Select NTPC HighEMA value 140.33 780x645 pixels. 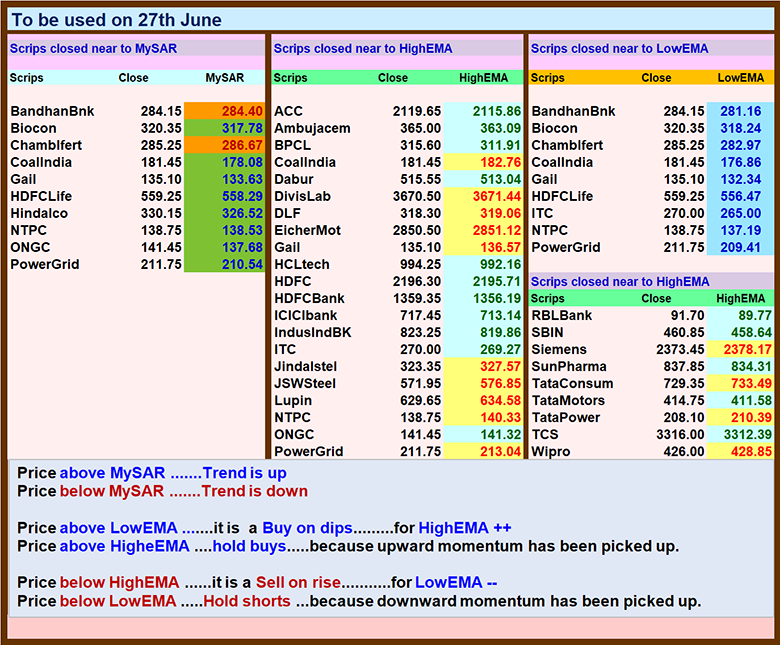[500, 417]
